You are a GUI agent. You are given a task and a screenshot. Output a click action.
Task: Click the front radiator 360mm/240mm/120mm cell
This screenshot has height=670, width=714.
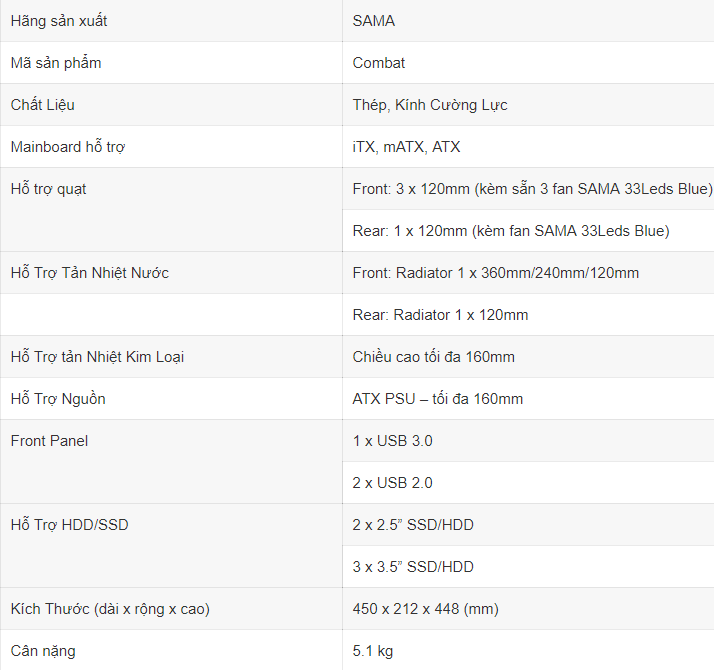[x=496, y=273]
